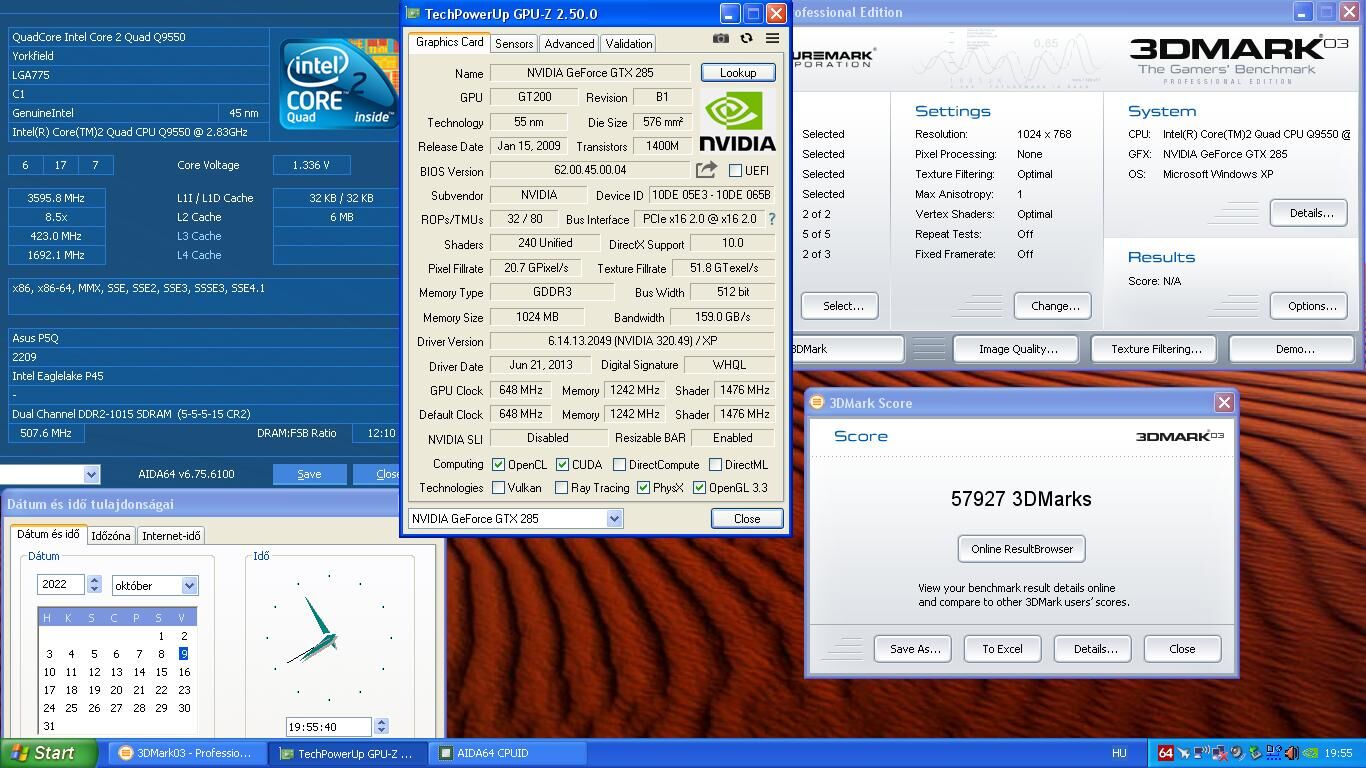Switch to the Sensors tab
The width and height of the screenshot is (1366, 768).
(x=514, y=43)
